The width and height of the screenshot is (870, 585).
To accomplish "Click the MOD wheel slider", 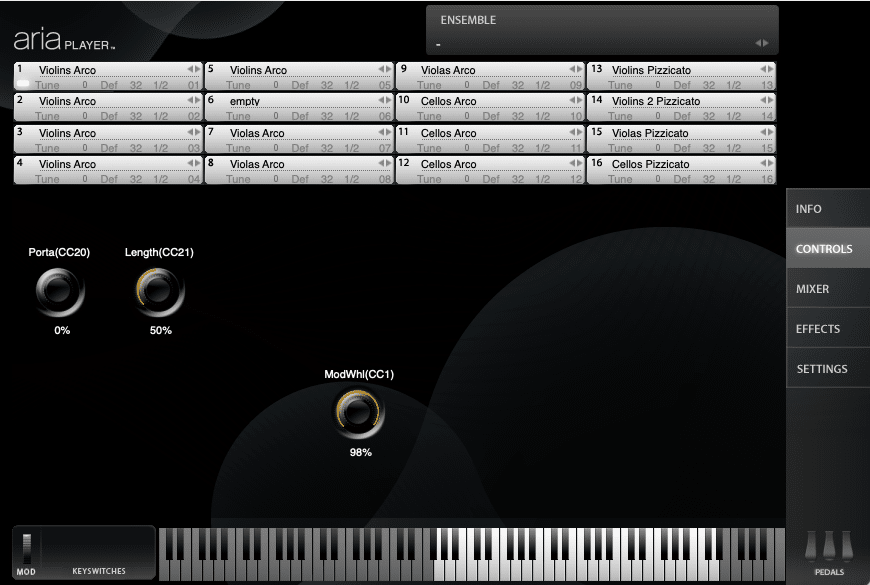I will (x=27, y=548).
